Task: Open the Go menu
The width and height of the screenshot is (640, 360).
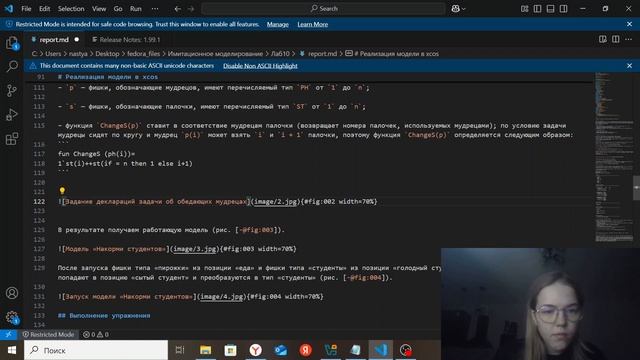Action: [x=118, y=9]
